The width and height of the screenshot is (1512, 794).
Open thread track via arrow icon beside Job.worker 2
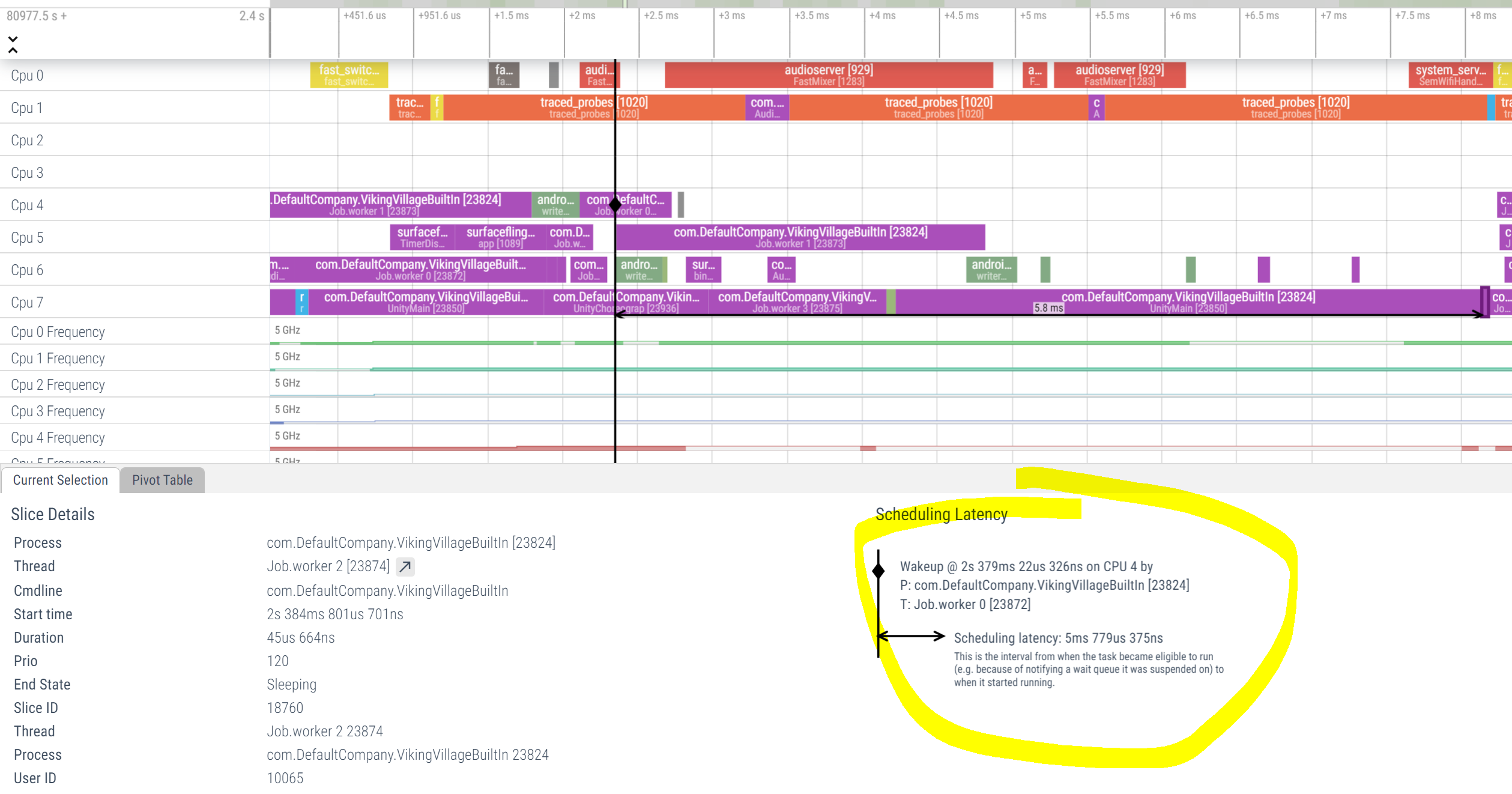click(405, 566)
